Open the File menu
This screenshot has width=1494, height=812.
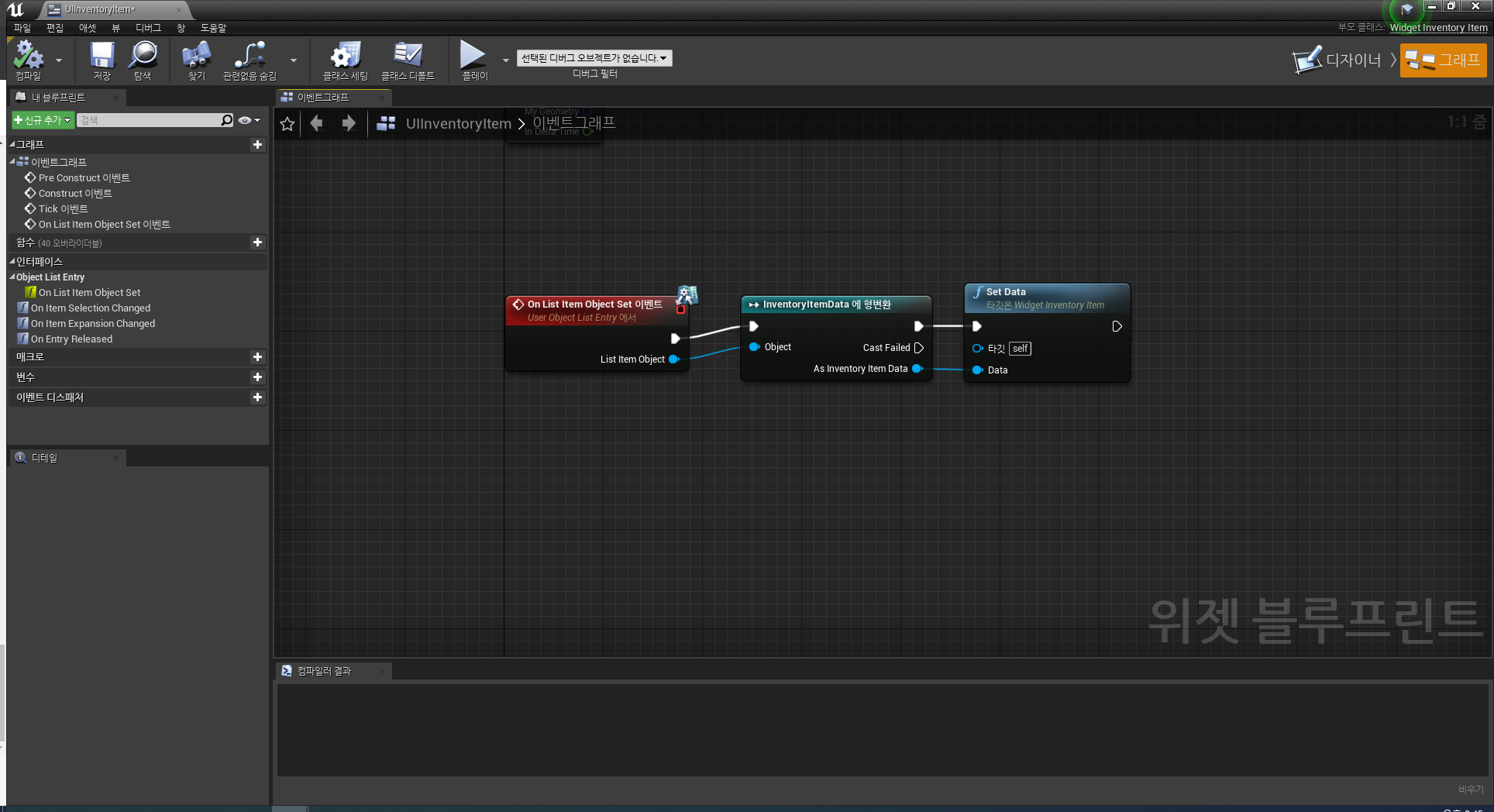click(22, 28)
